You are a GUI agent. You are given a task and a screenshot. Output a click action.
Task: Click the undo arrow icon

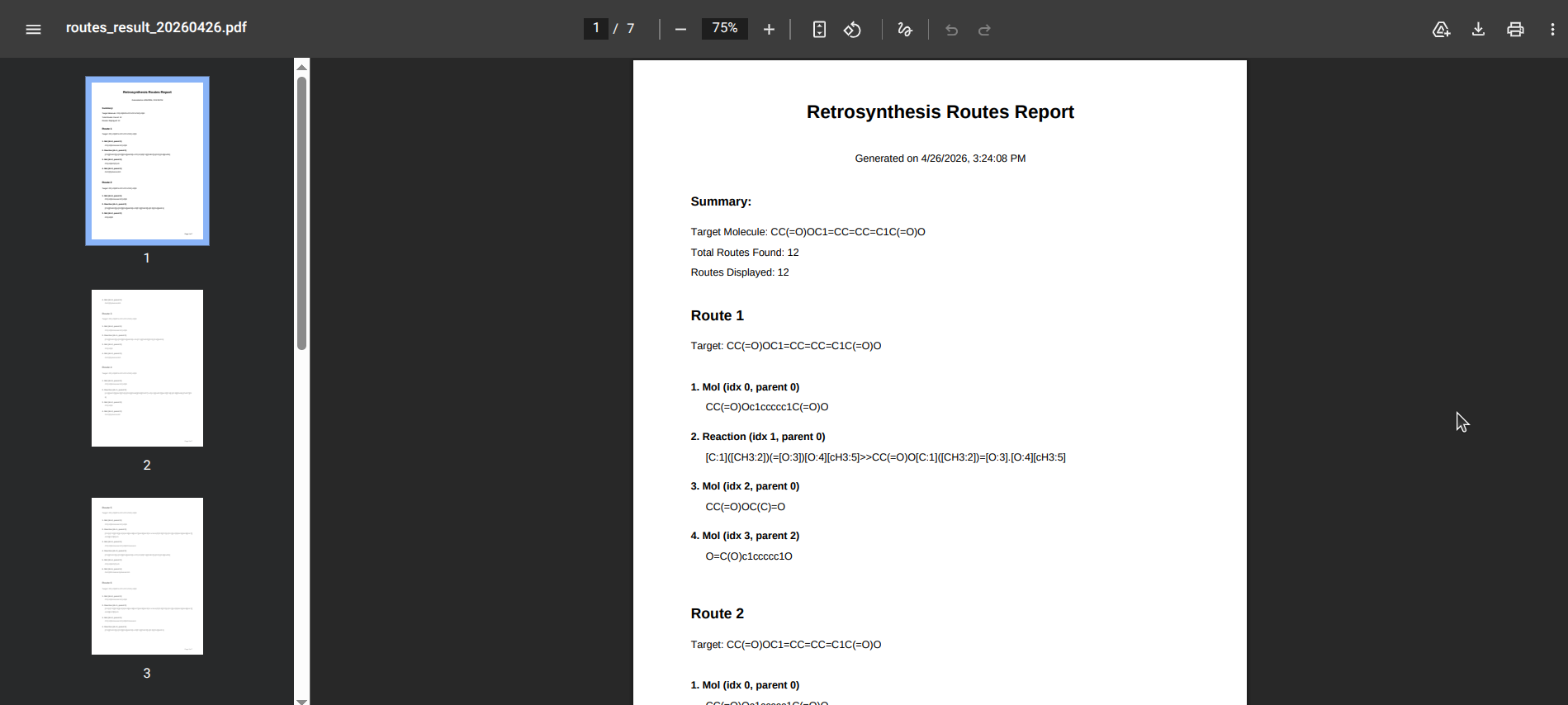tap(951, 30)
